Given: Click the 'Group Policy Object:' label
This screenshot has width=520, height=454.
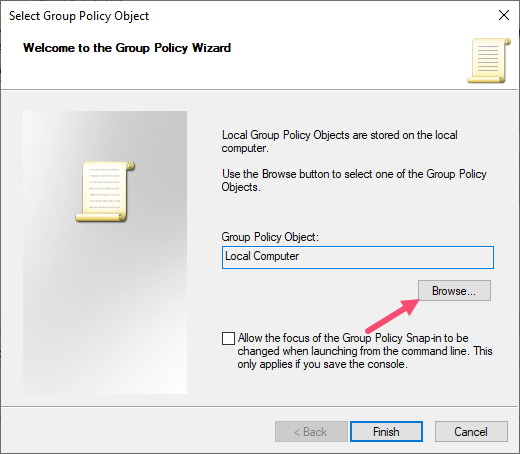Looking at the screenshot, I should click(x=270, y=237).
